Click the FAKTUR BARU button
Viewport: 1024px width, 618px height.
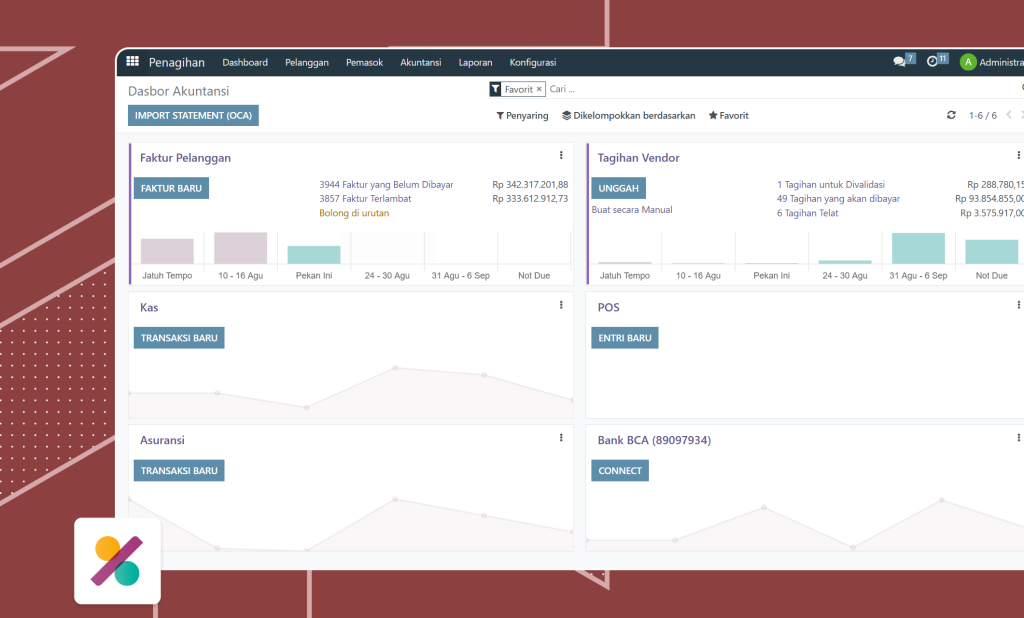click(x=171, y=188)
